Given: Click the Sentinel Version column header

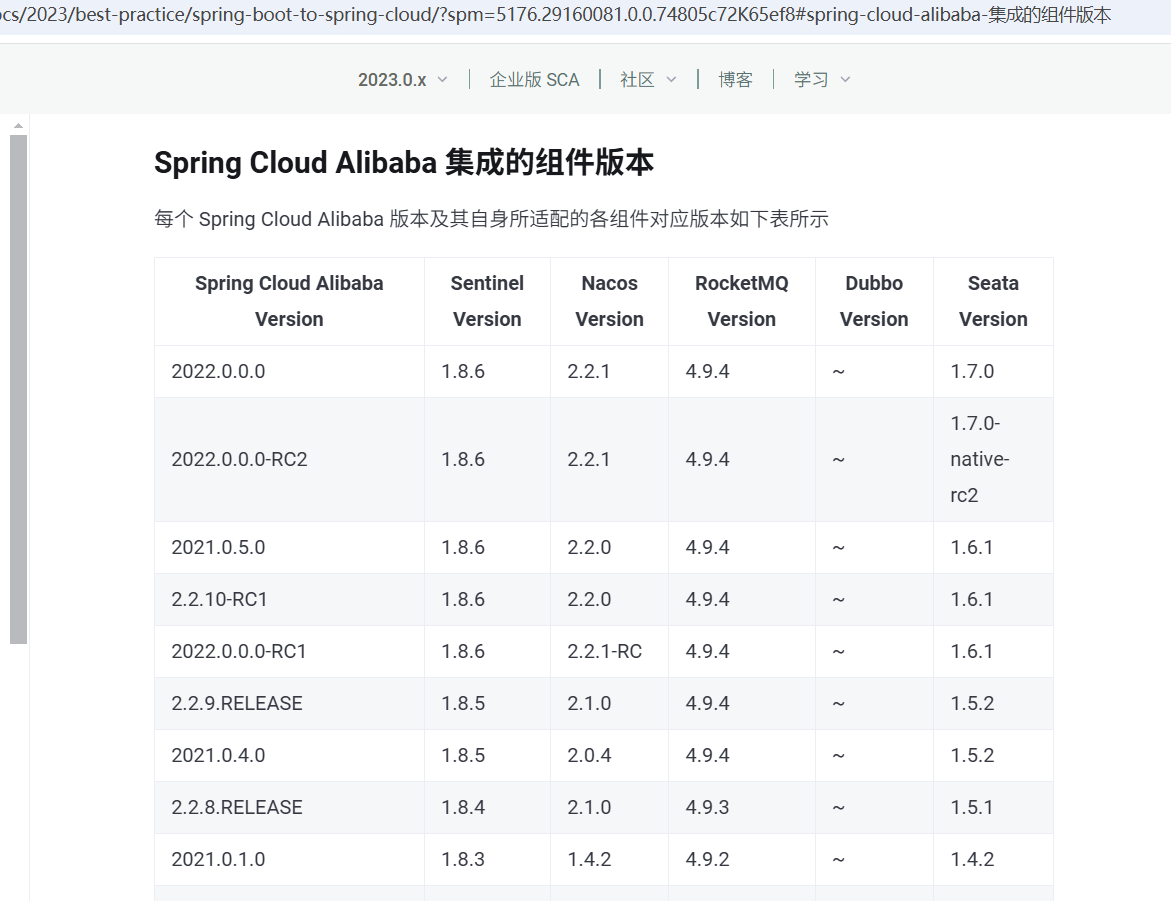Looking at the screenshot, I should point(487,301).
